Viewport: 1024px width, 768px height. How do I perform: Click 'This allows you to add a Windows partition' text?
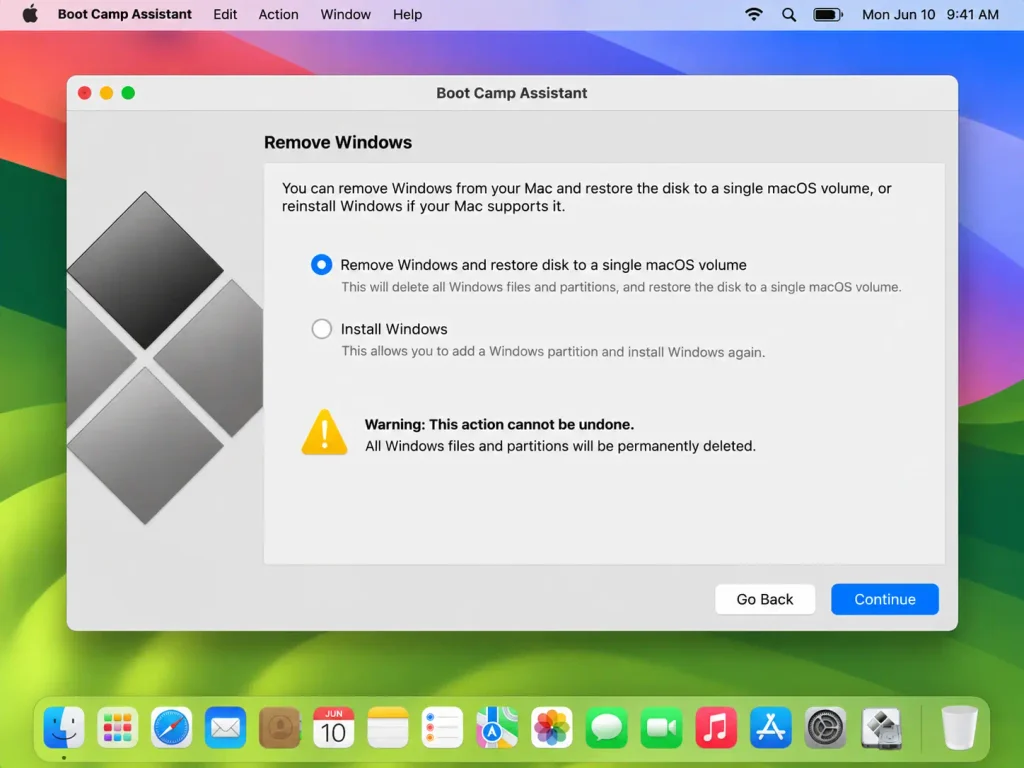tap(552, 351)
